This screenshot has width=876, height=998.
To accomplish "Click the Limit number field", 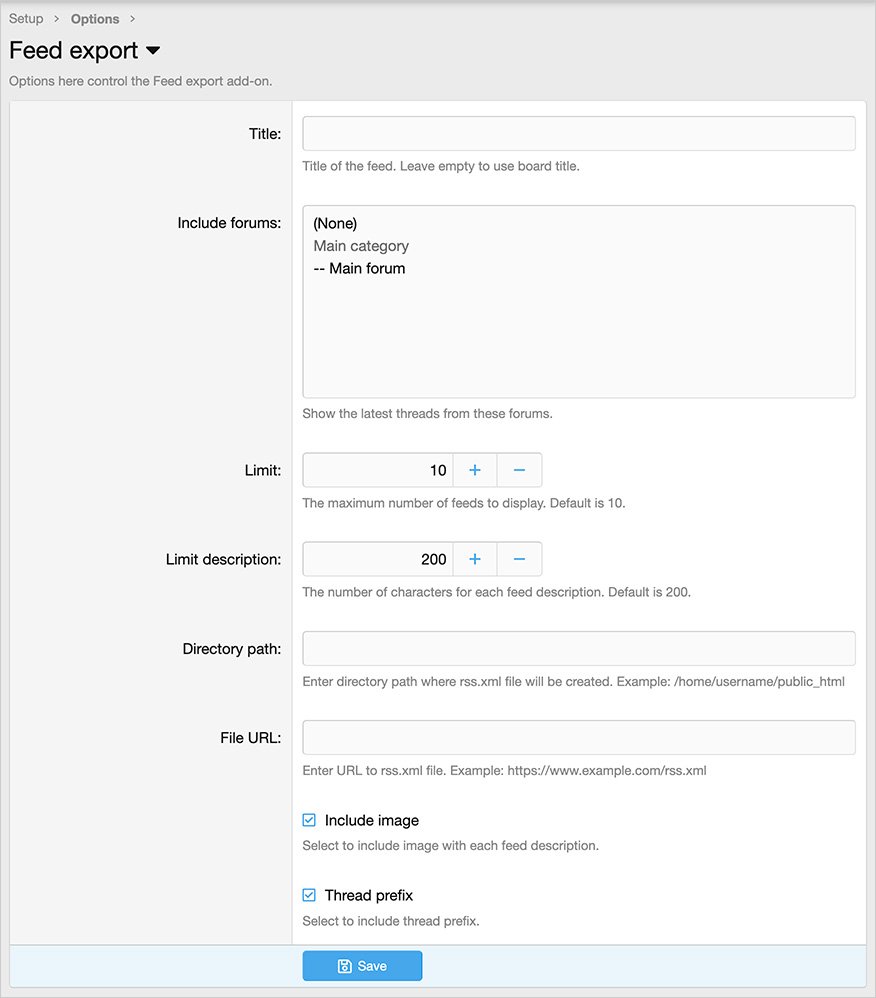I will pos(378,470).
